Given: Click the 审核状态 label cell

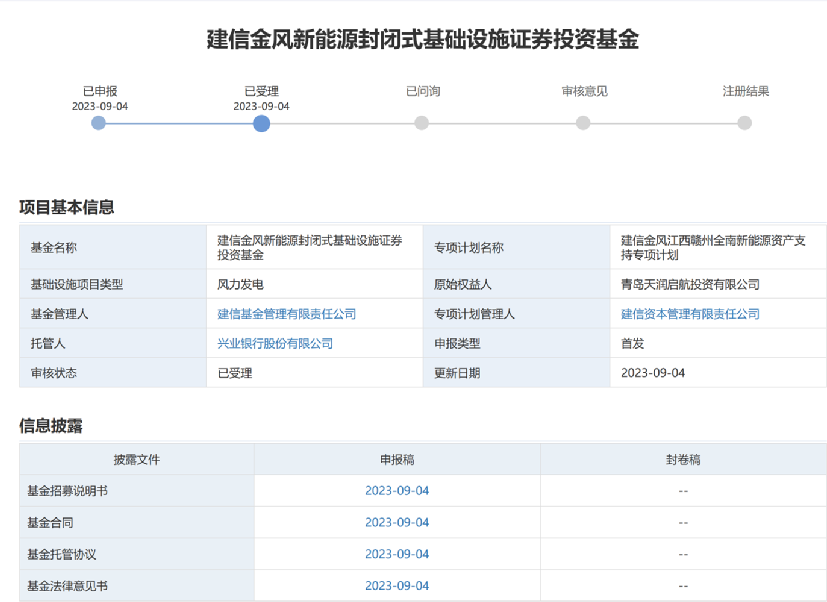Looking at the screenshot, I should coord(113,373).
